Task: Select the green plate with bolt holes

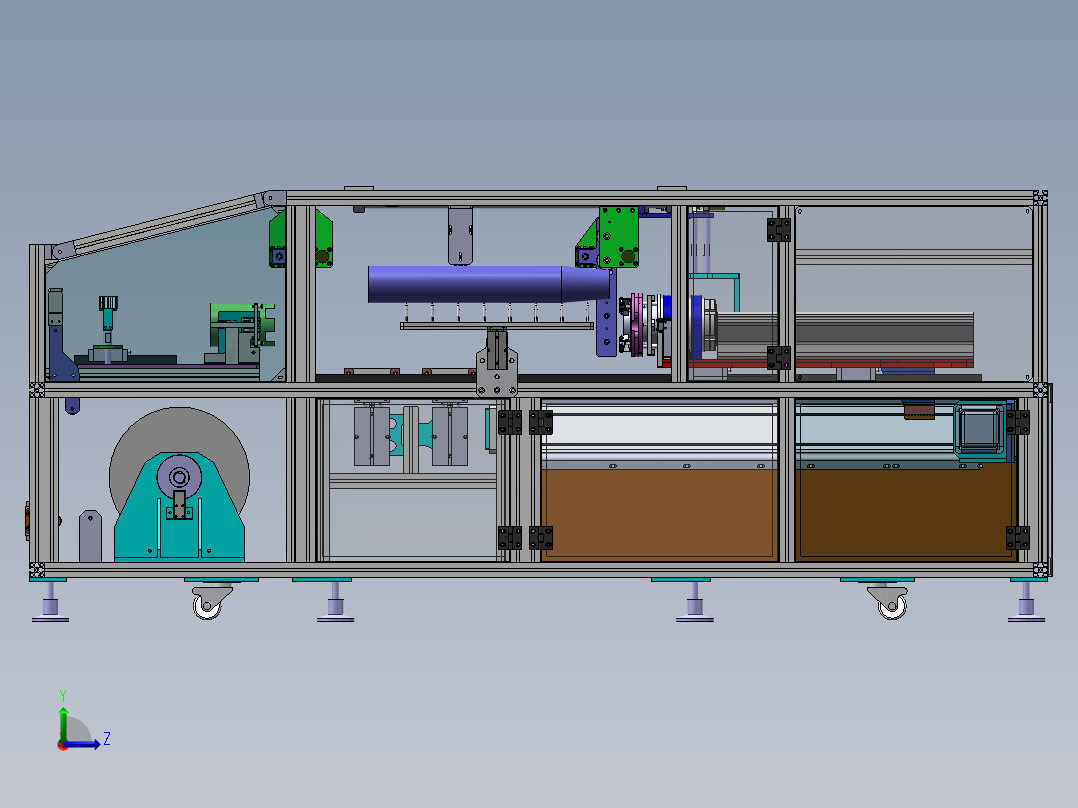Action: tap(619, 237)
